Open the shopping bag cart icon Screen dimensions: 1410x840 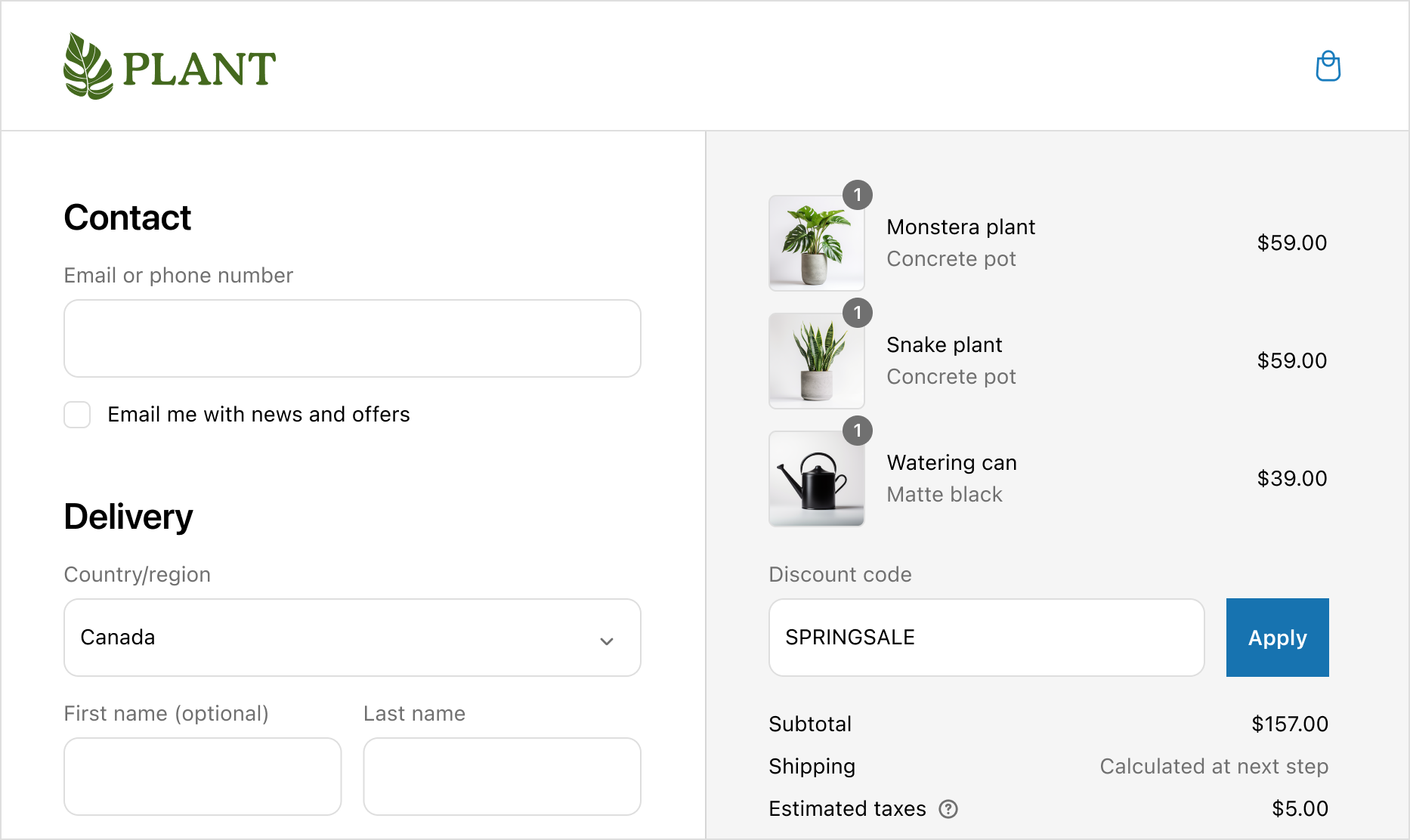pos(1328,66)
